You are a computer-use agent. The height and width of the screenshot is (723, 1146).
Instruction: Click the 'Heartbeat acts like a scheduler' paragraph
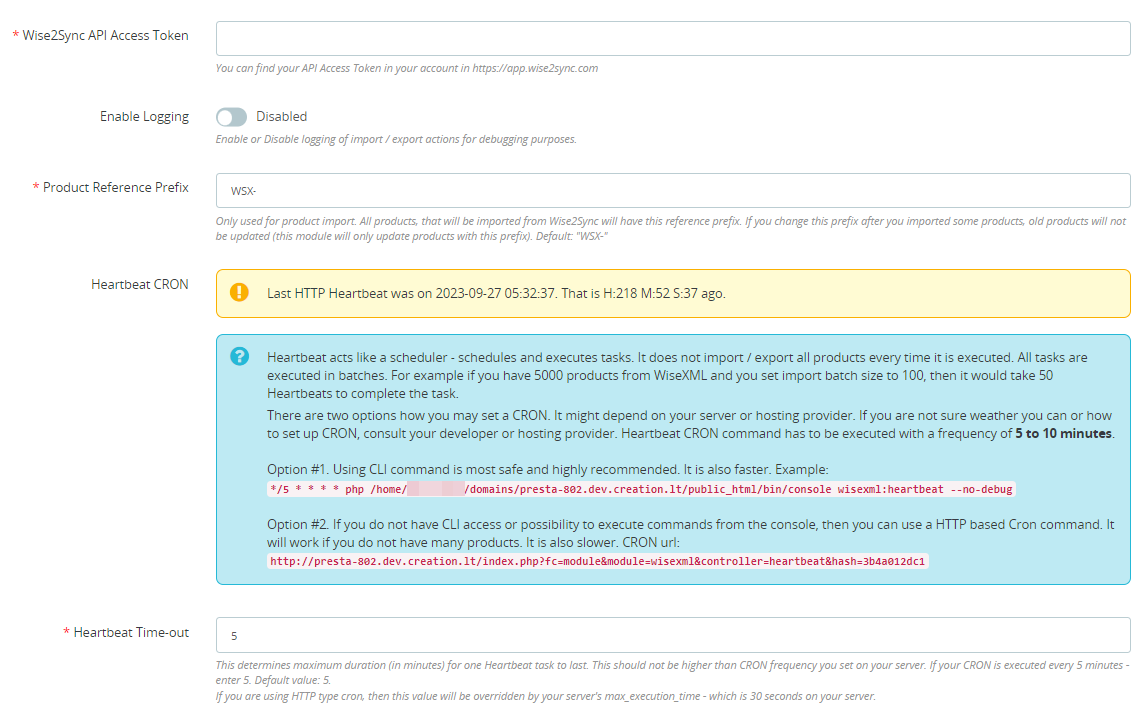pyautogui.click(x=677, y=375)
